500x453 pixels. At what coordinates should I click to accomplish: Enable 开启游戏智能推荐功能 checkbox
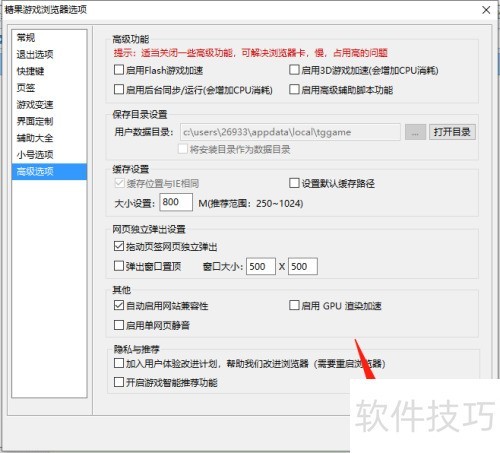(x=119, y=382)
